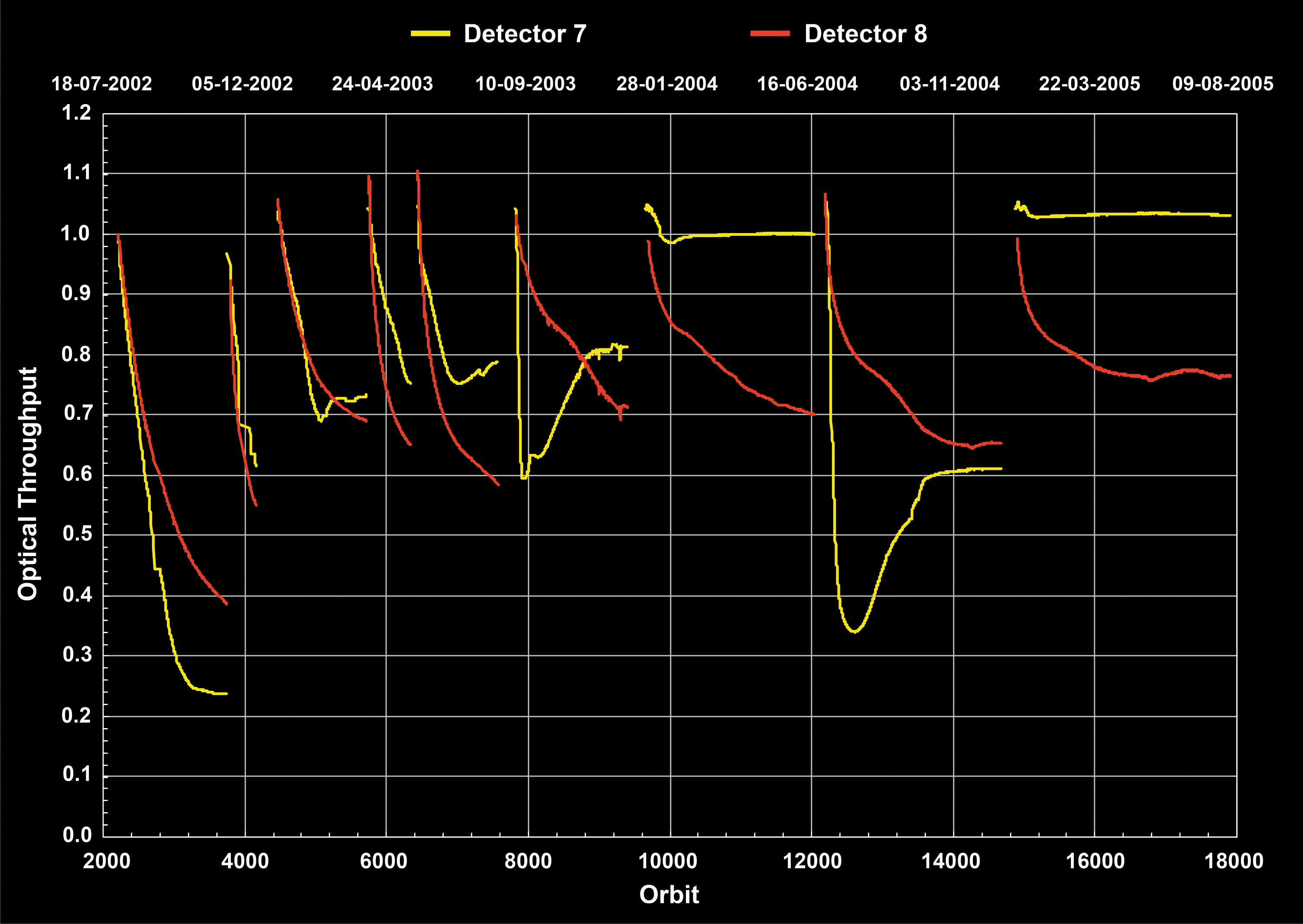Click the 22-03-2005 date label

1089,84
